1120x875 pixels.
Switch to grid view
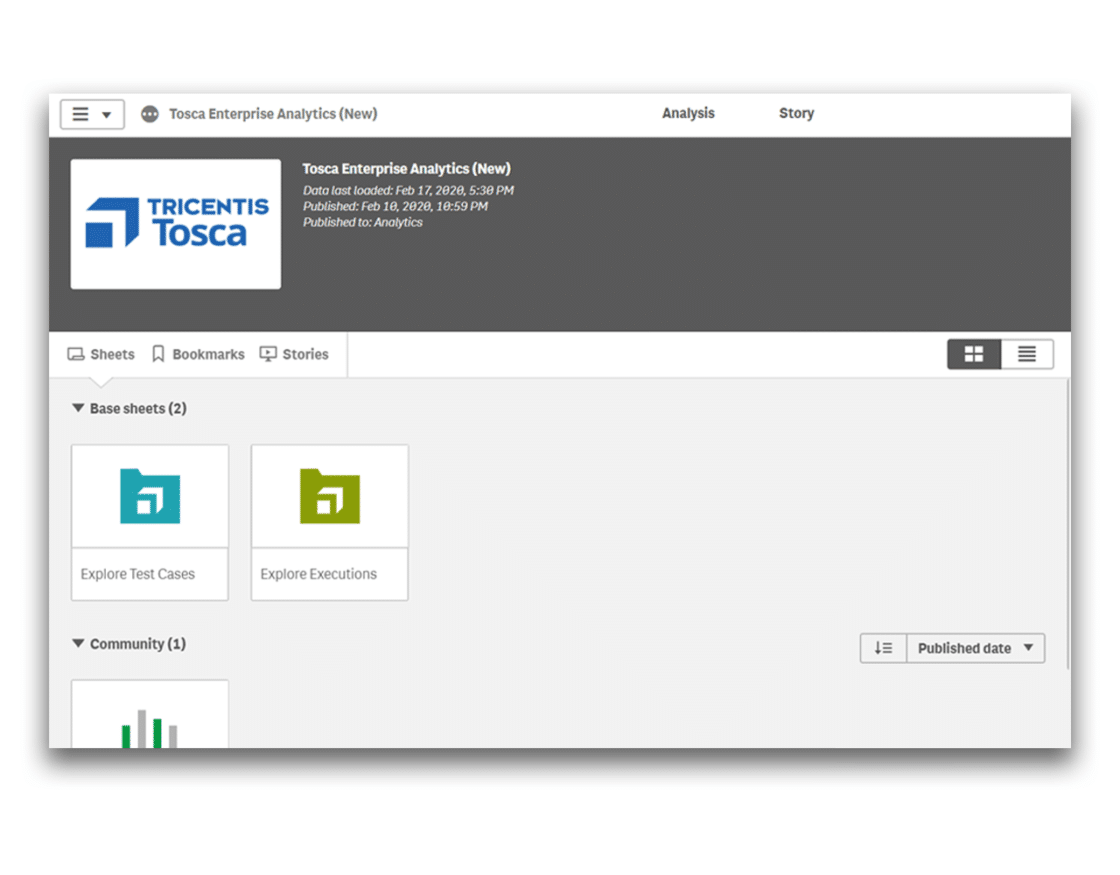[x=974, y=354]
